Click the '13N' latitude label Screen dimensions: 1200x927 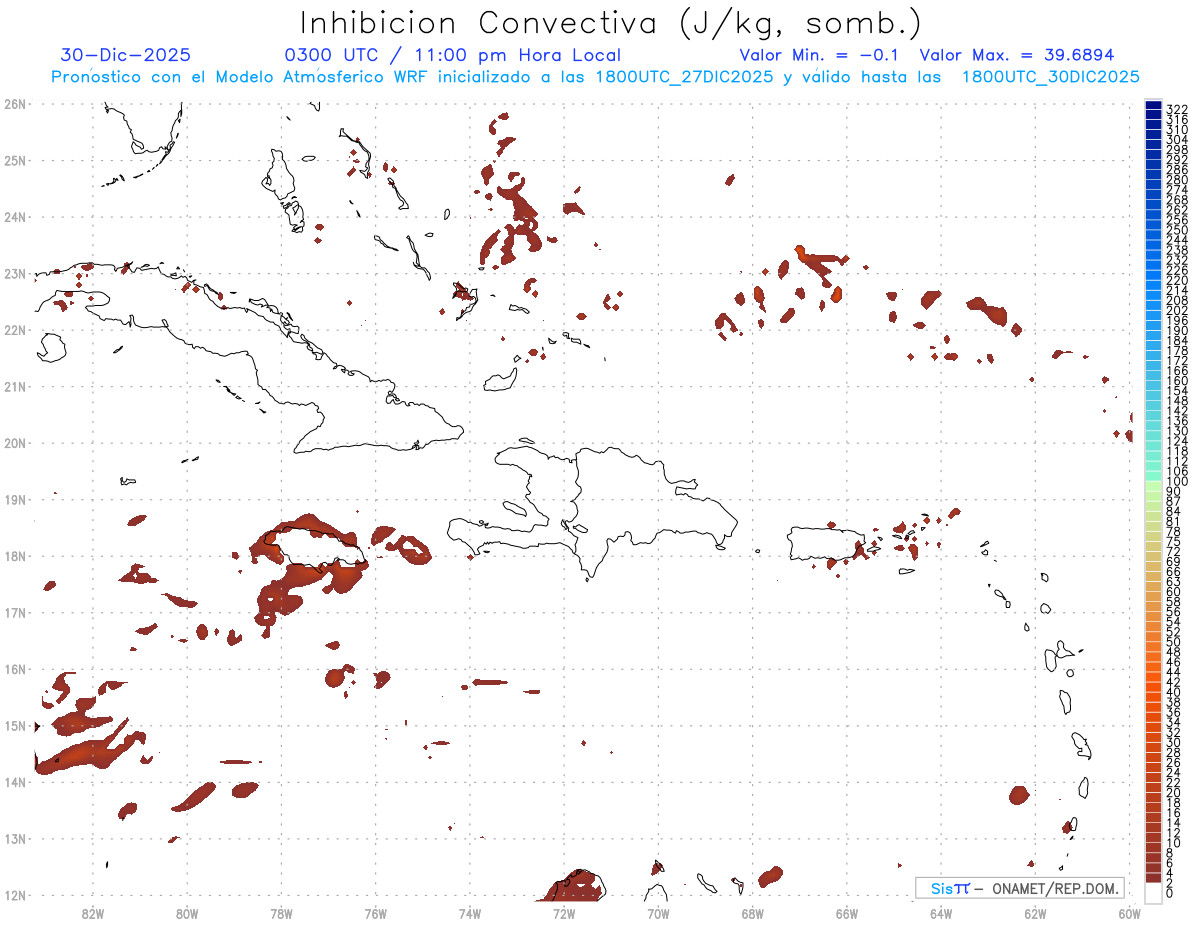coord(15,838)
